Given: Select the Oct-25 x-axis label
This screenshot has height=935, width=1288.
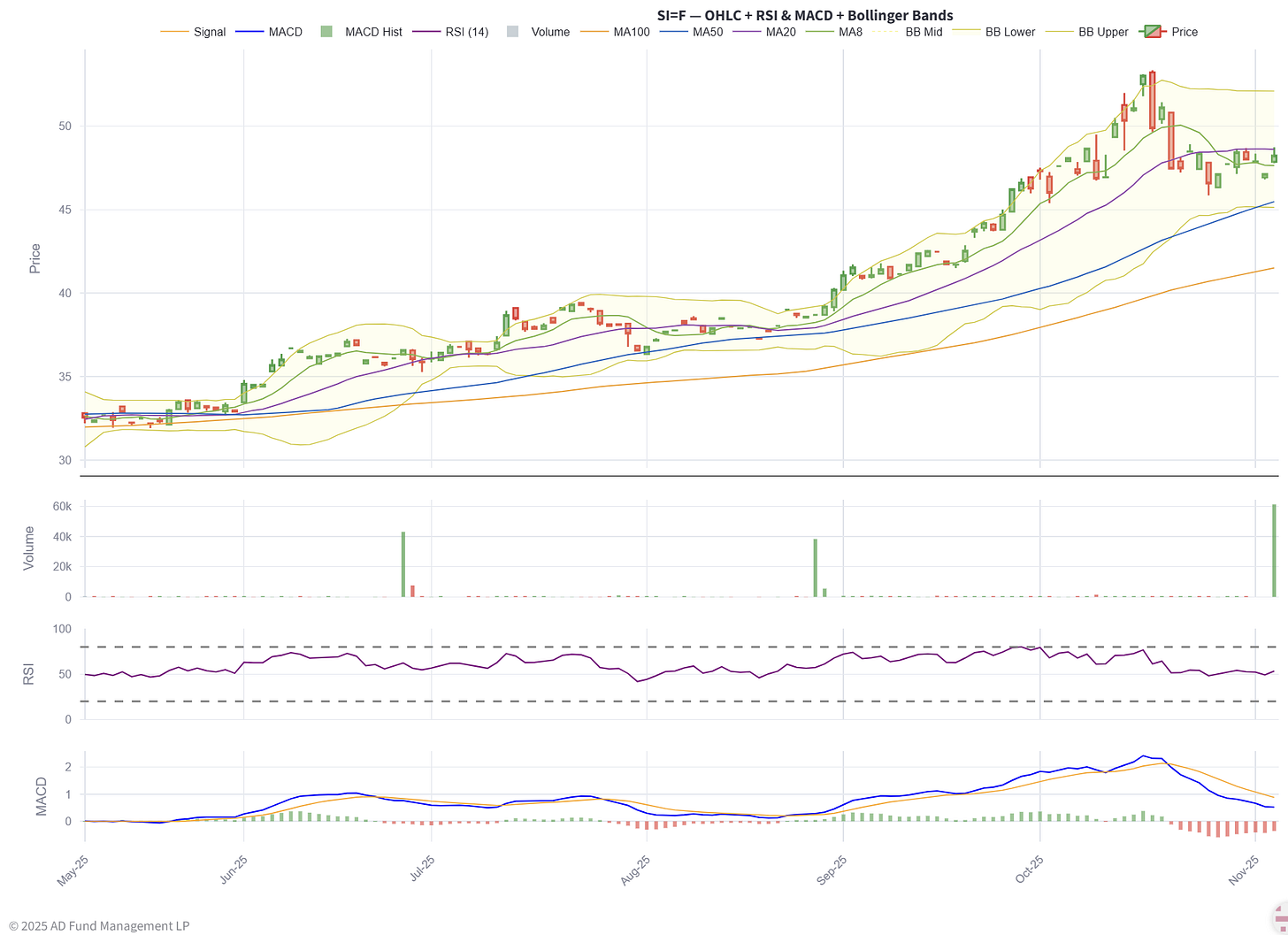Looking at the screenshot, I should pyautogui.click(x=1028, y=871).
